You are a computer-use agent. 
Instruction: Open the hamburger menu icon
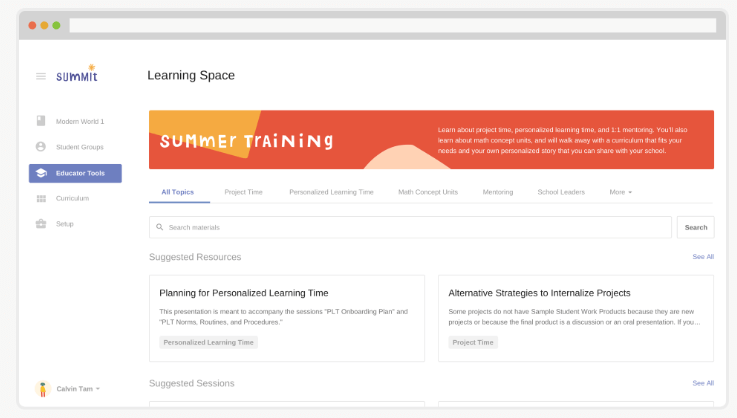coord(41,76)
